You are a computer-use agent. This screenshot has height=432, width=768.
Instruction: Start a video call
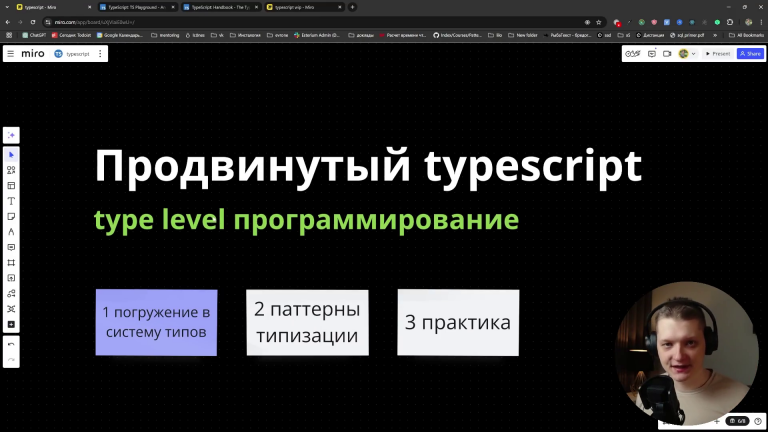(x=667, y=54)
